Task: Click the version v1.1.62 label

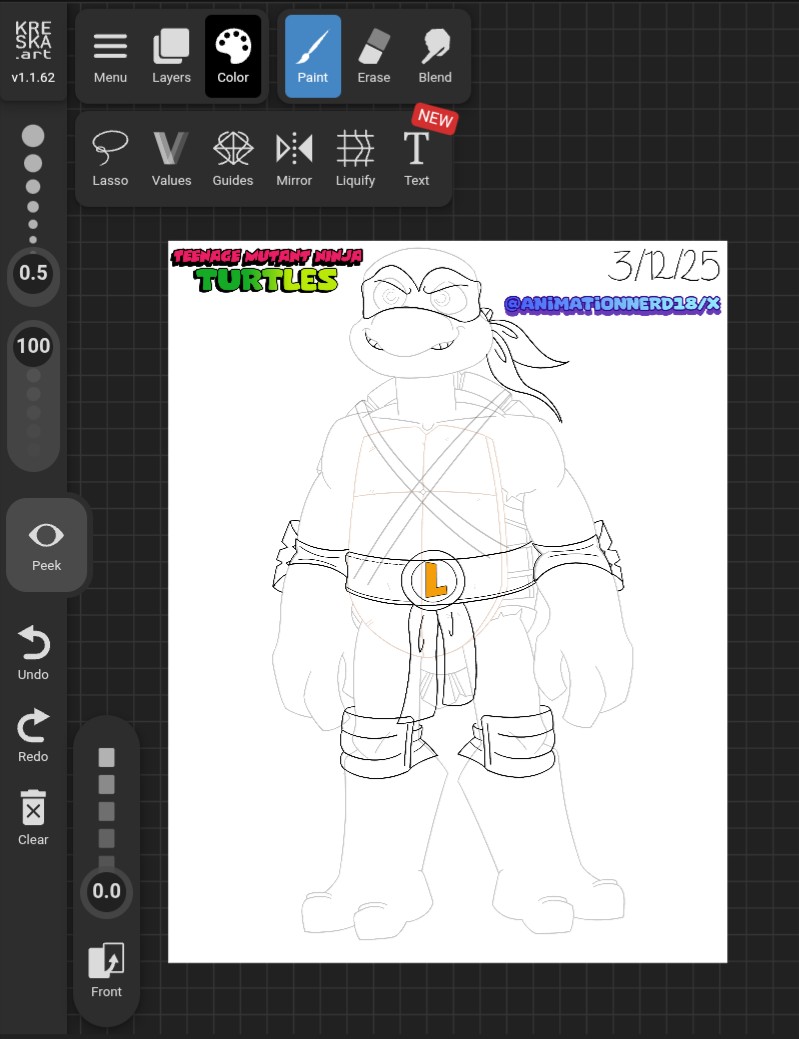Action: click(33, 78)
